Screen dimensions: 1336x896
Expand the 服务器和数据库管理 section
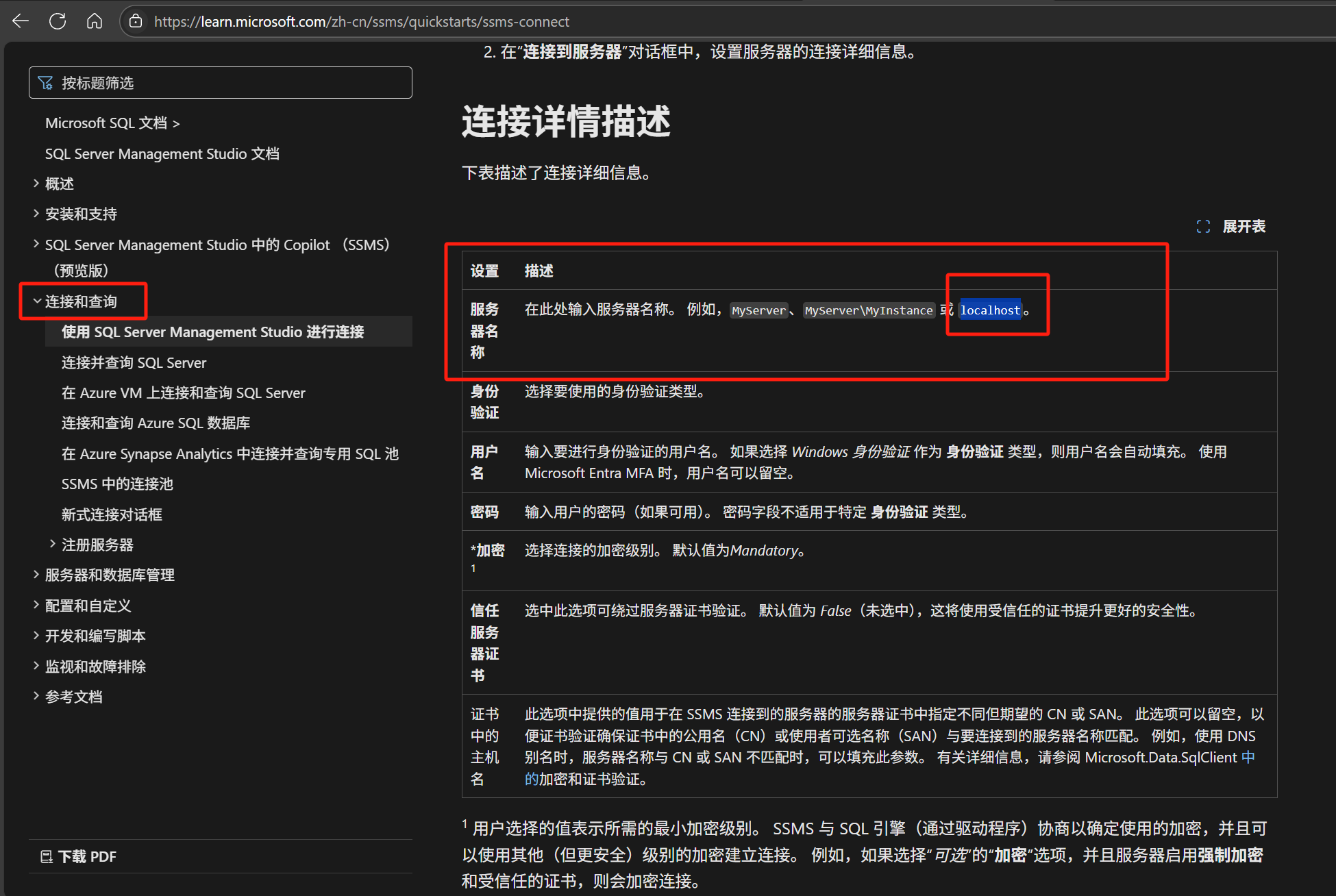(36, 575)
